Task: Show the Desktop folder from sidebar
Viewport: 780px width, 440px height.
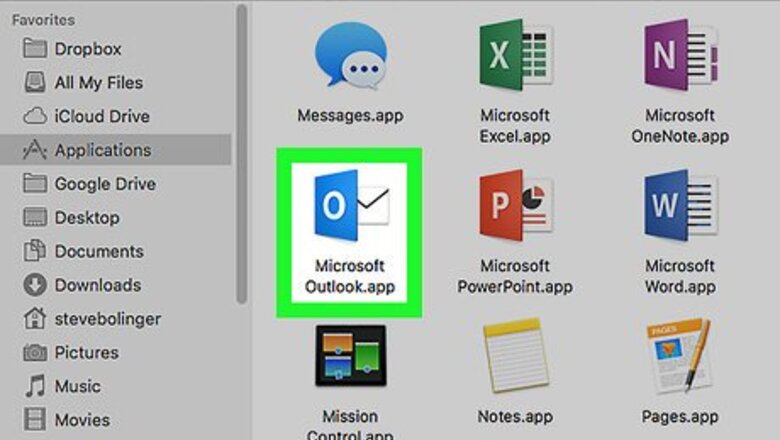Action: [86, 217]
